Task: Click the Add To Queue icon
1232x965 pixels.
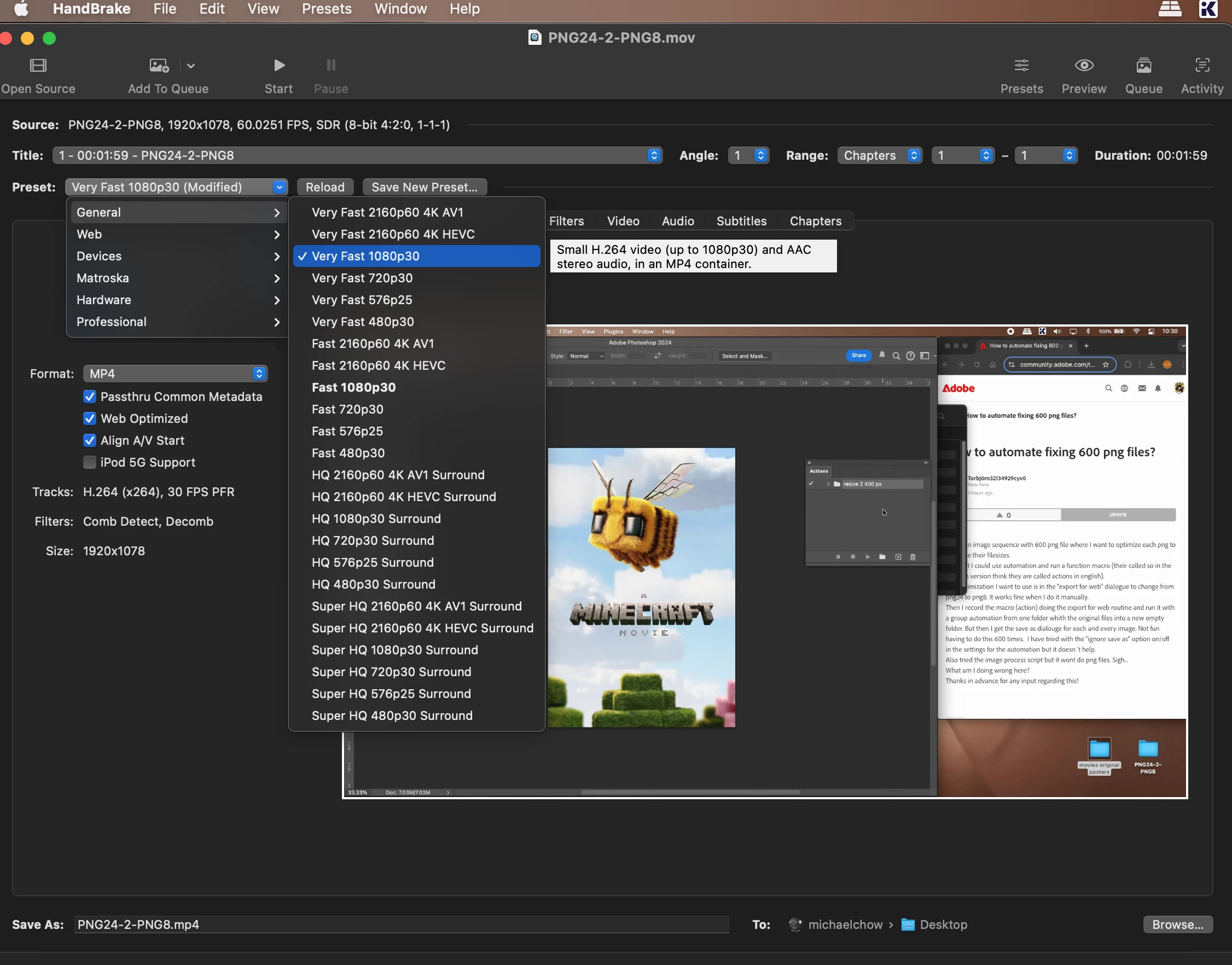Action: (x=159, y=66)
